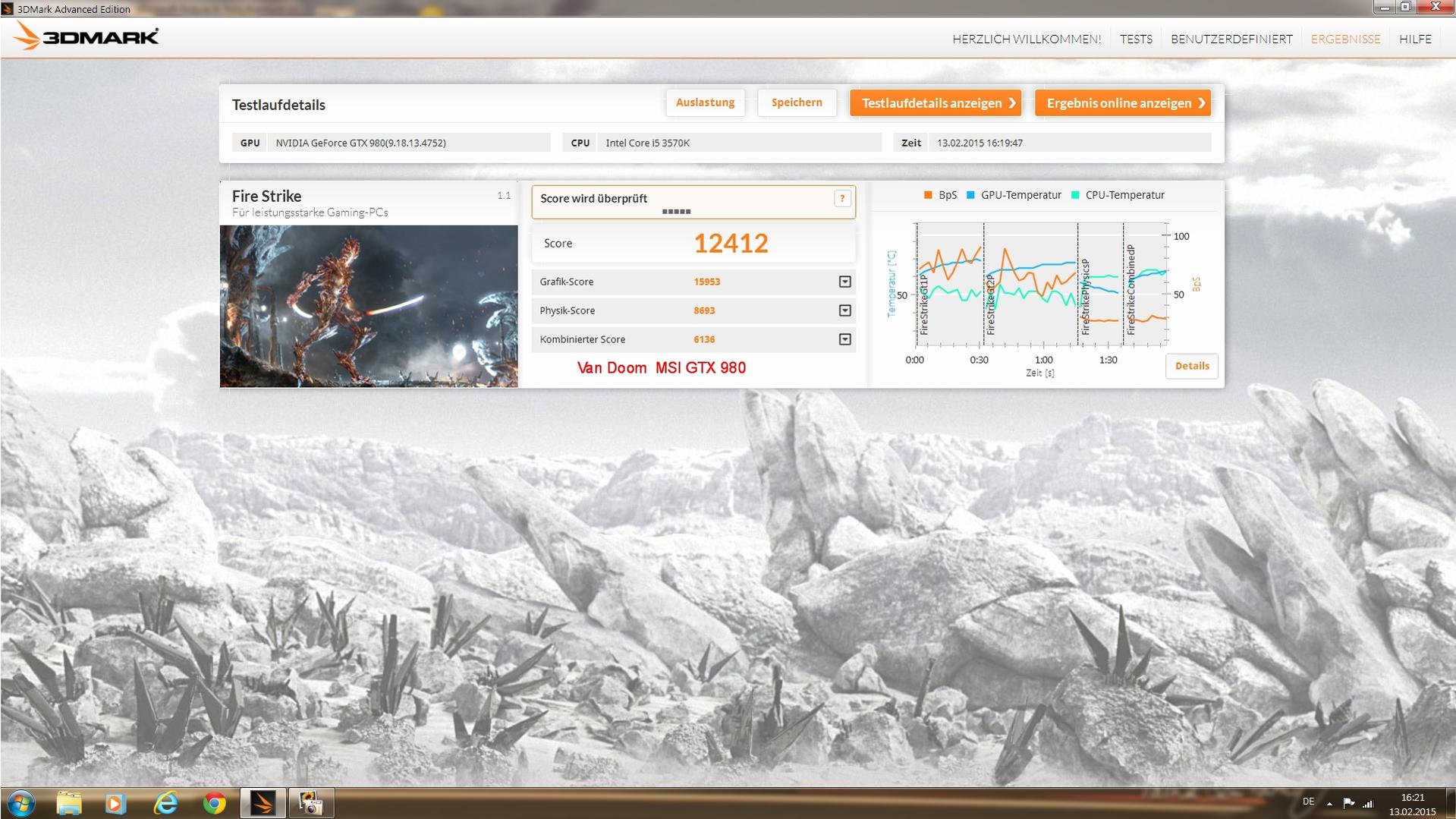Click Ergebnis online anzeigen button
The width and height of the screenshot is (1456, 819).
[x=1123, y=102]
